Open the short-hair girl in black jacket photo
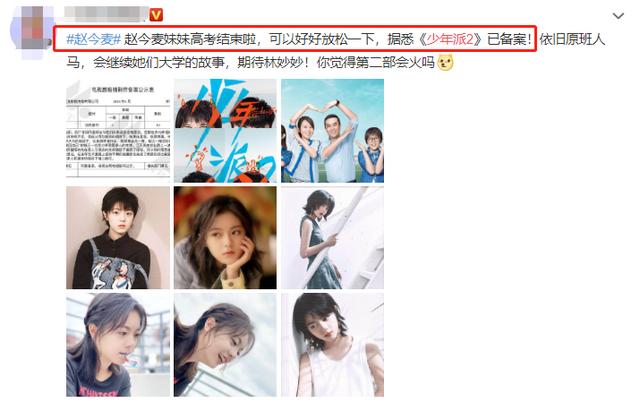This screenshot has height=403, width=640. 118,238
